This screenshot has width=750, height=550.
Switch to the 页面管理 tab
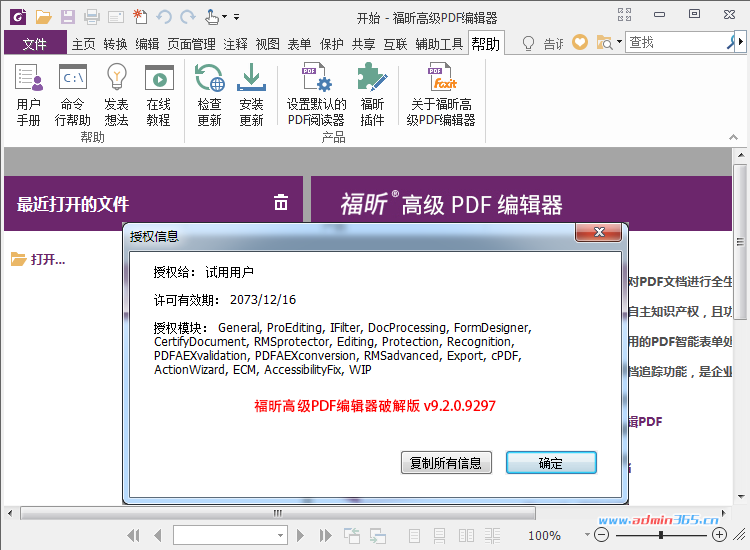[x=191, y=44]
